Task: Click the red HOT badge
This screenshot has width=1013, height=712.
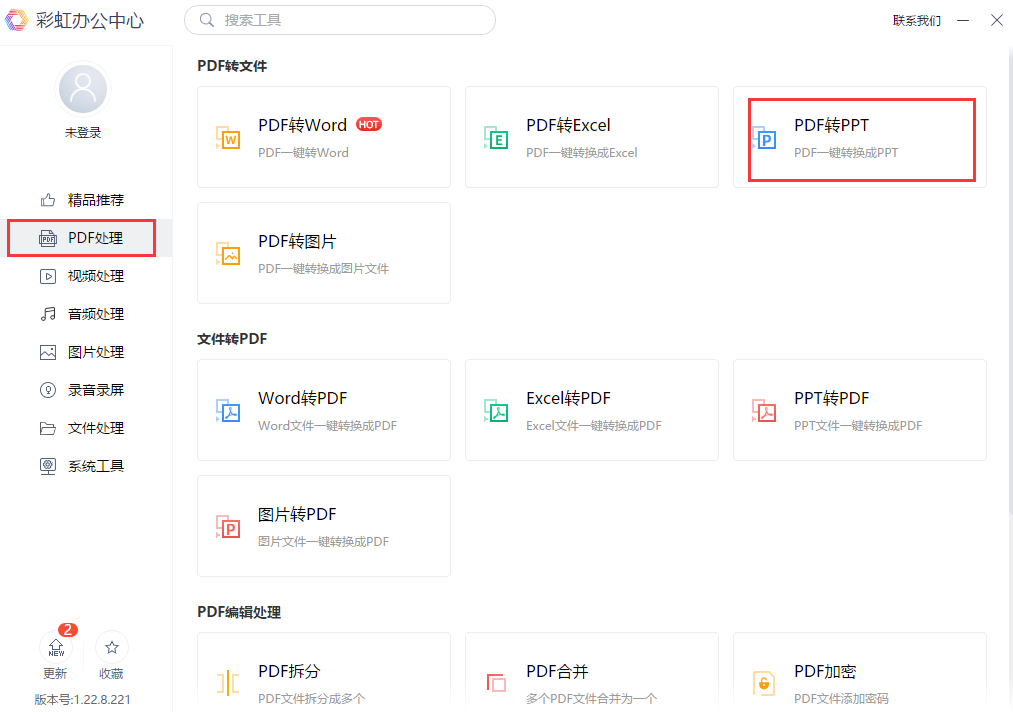Action: (369, 125)
